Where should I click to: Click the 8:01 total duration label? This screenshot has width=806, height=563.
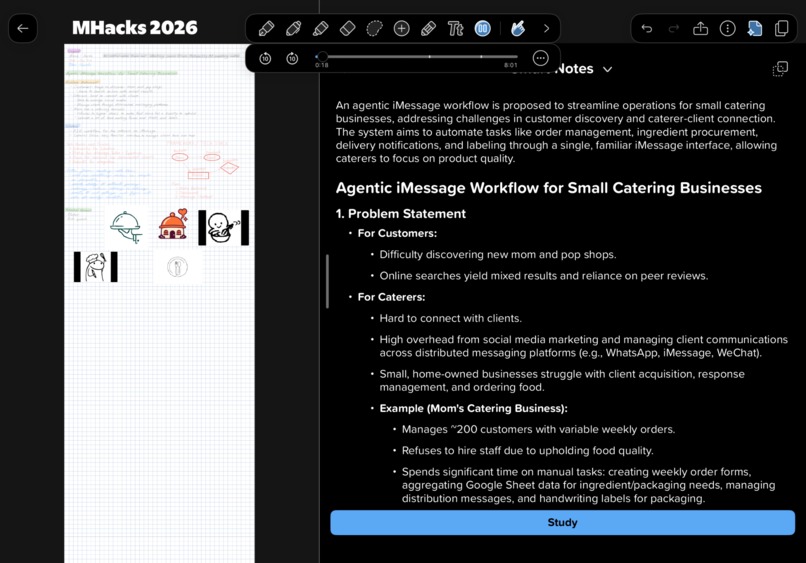(510, 65)
